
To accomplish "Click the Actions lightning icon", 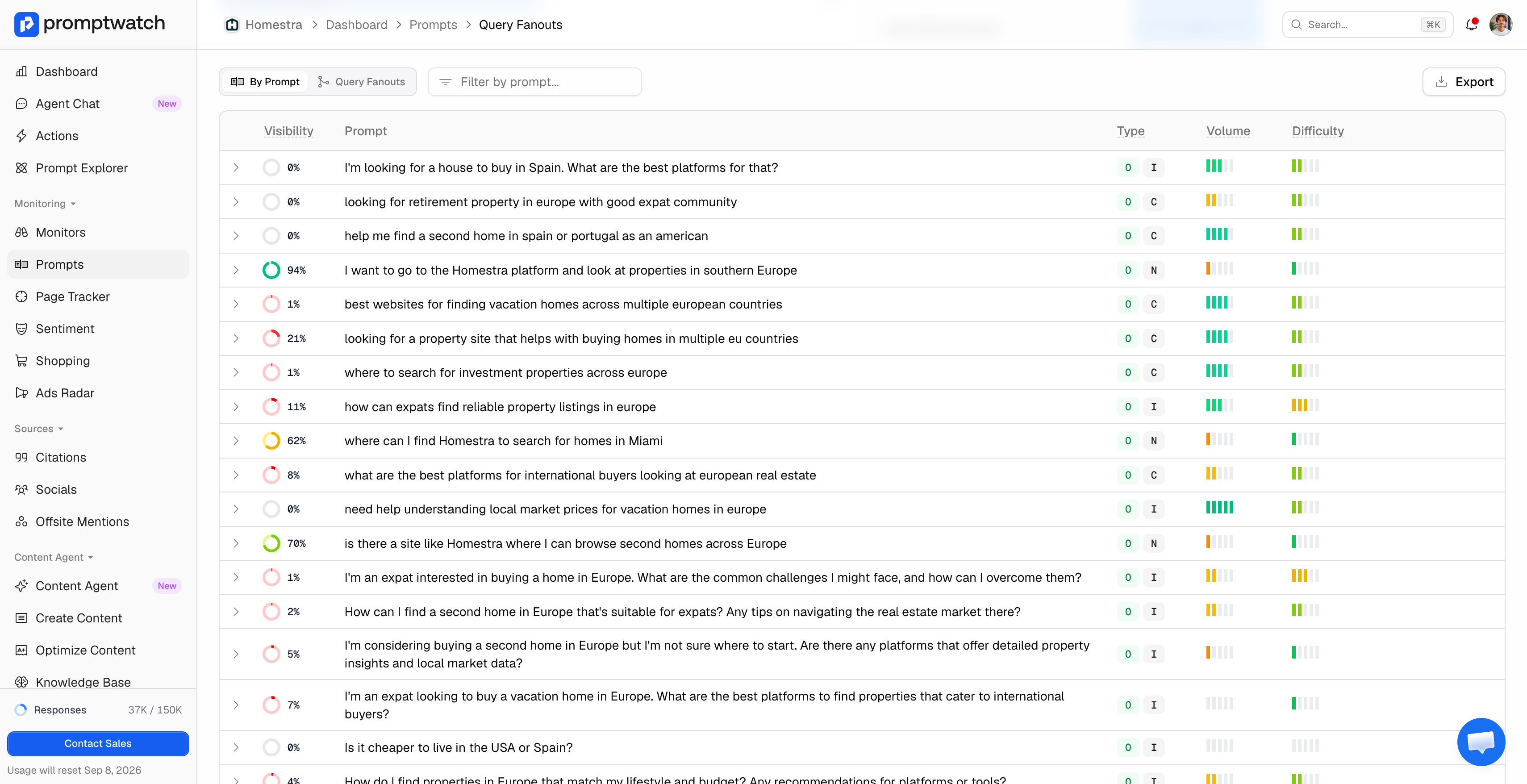I will click(21, 136).
